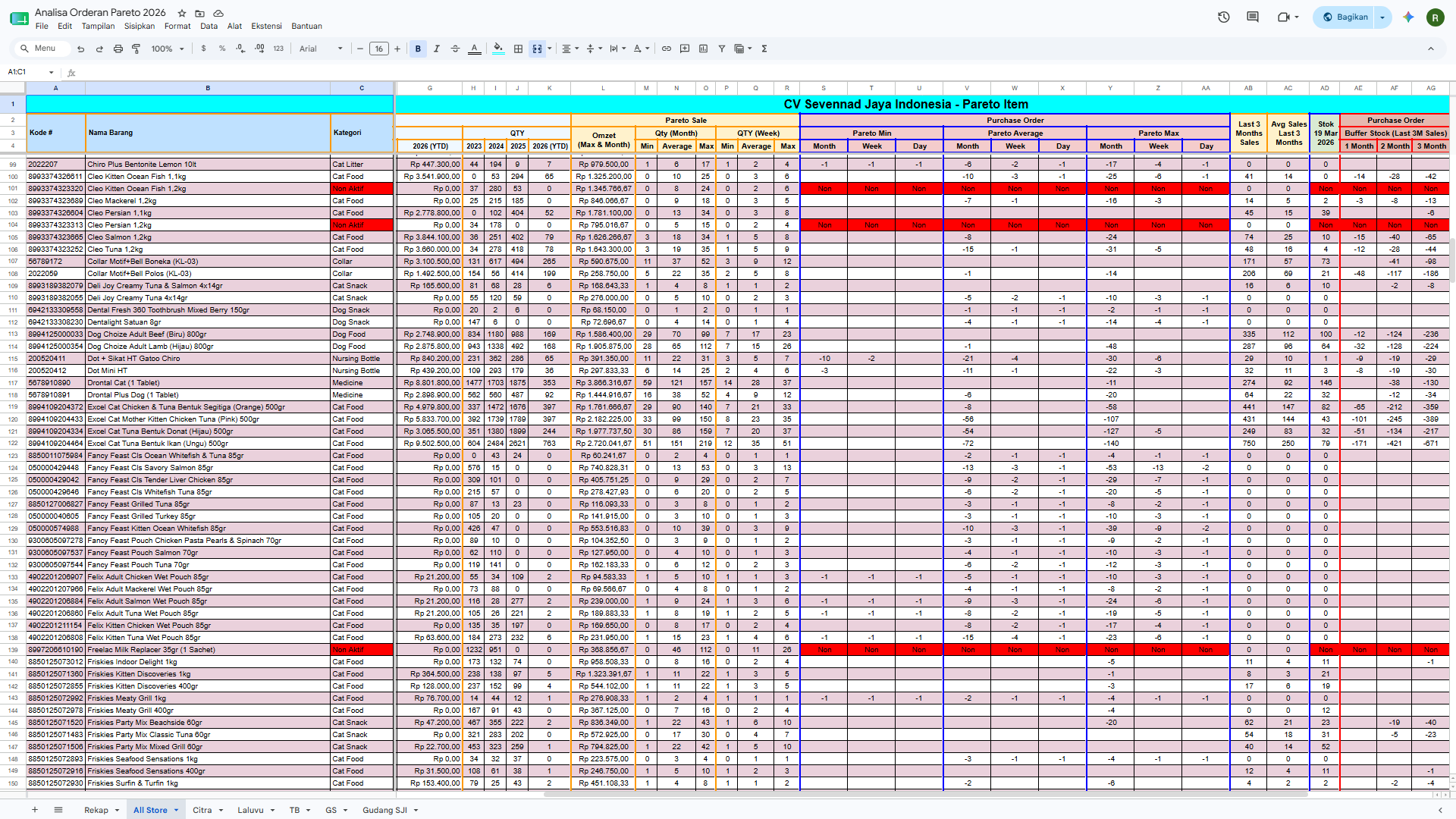Collapse the toolbar with up chevron
The height and width of the screenshot is (819, 1456).
1431,49
